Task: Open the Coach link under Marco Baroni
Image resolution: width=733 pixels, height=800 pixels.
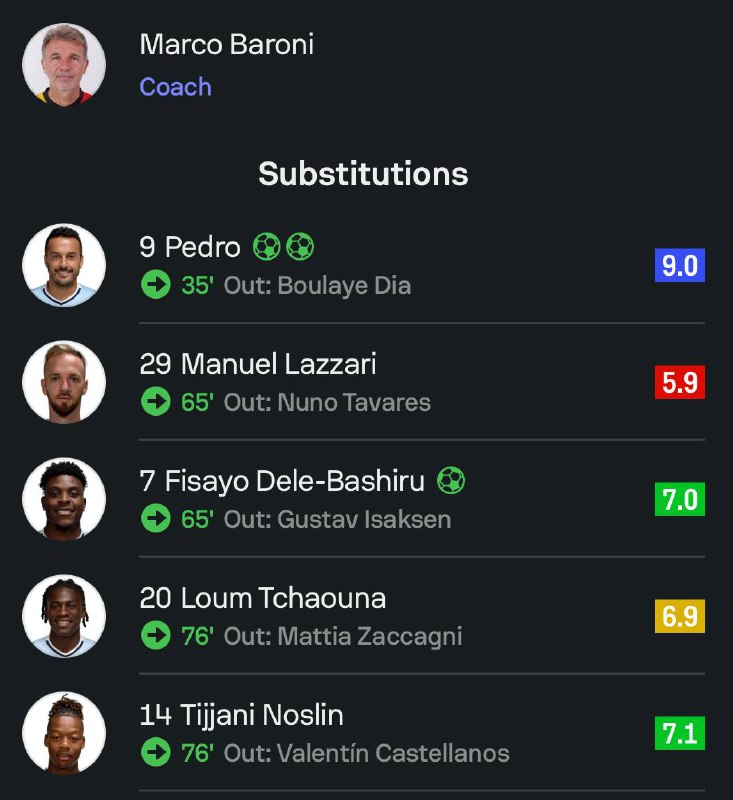Action: 175,87
